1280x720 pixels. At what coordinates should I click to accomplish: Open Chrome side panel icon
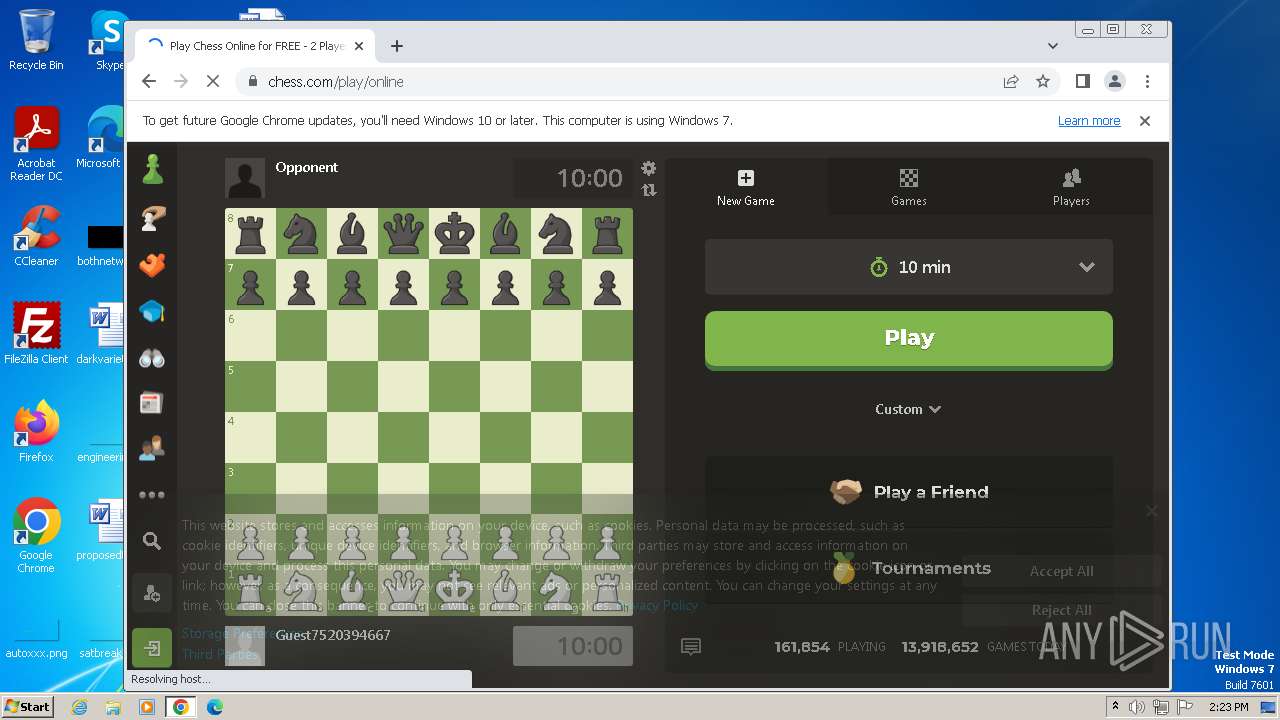click(1083, 82)
